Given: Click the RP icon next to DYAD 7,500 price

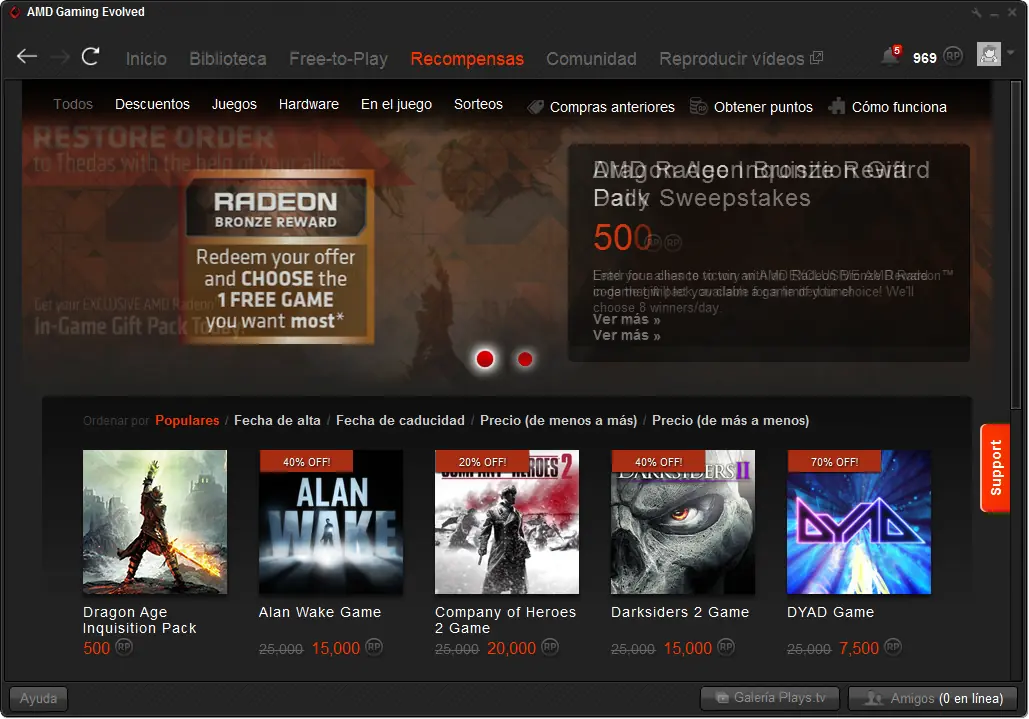Looking at the screenshot, I should pyautogui.click(x=892, y=647).
